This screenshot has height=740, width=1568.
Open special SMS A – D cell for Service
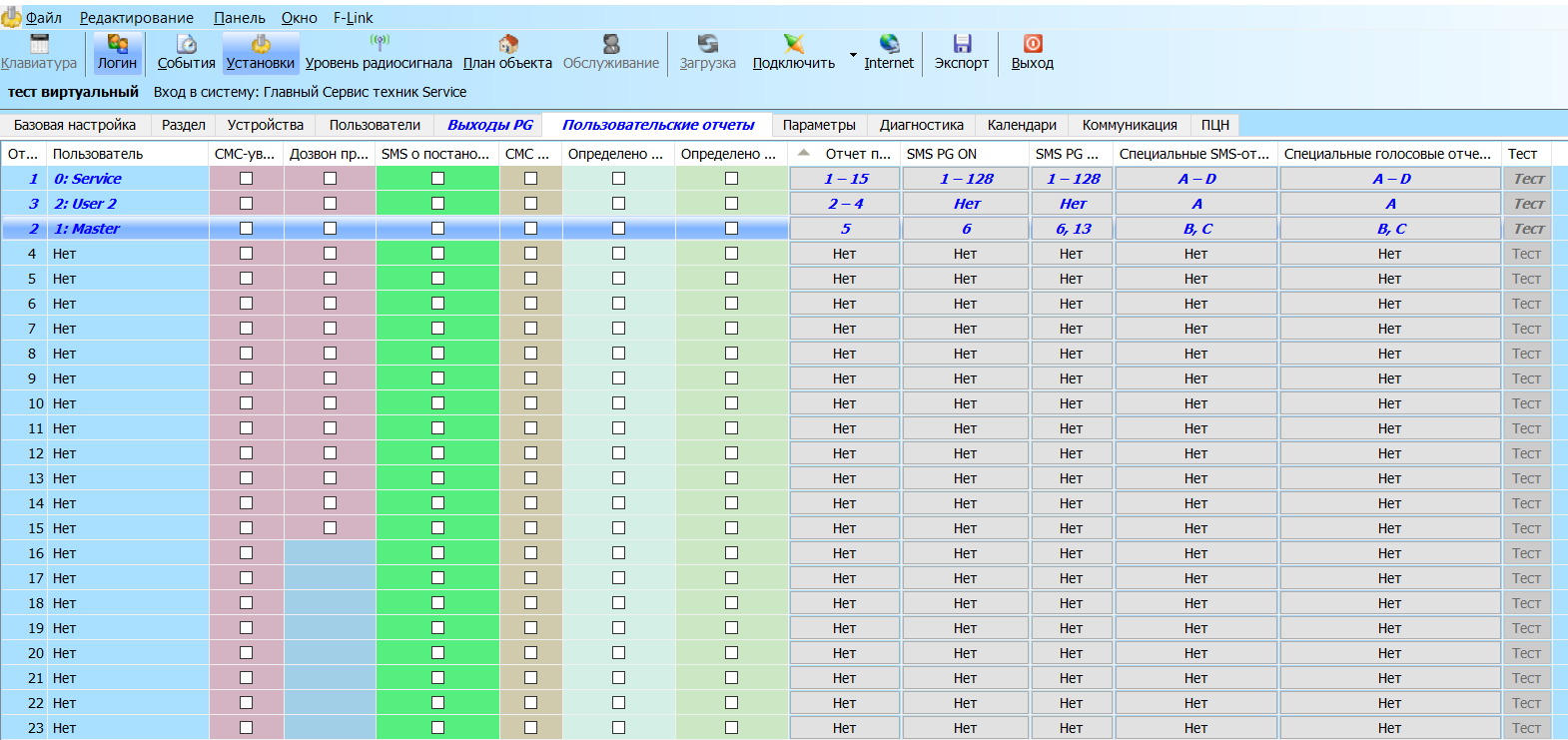tap(1196, 179)
